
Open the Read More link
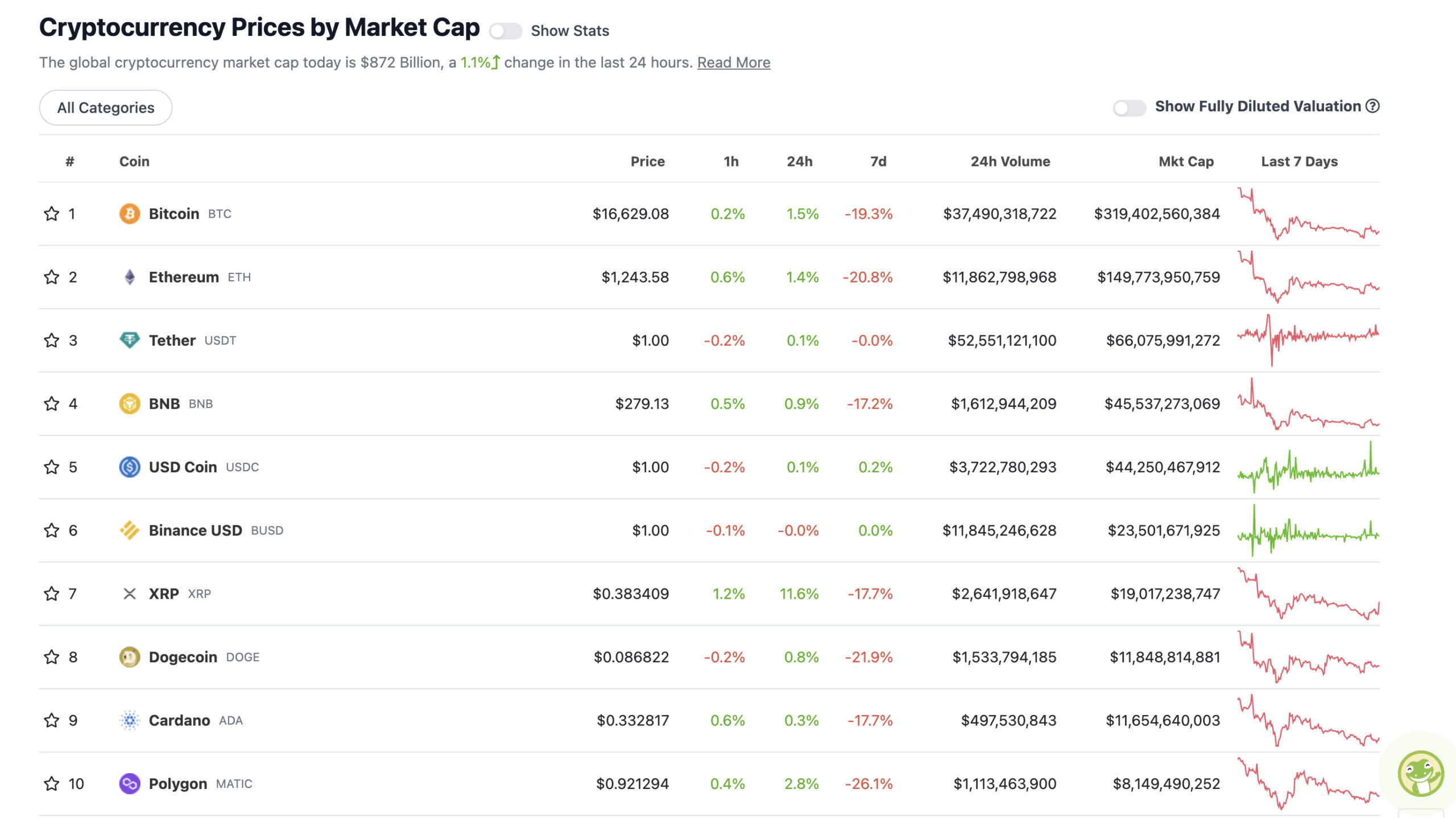tap(733, 63)
